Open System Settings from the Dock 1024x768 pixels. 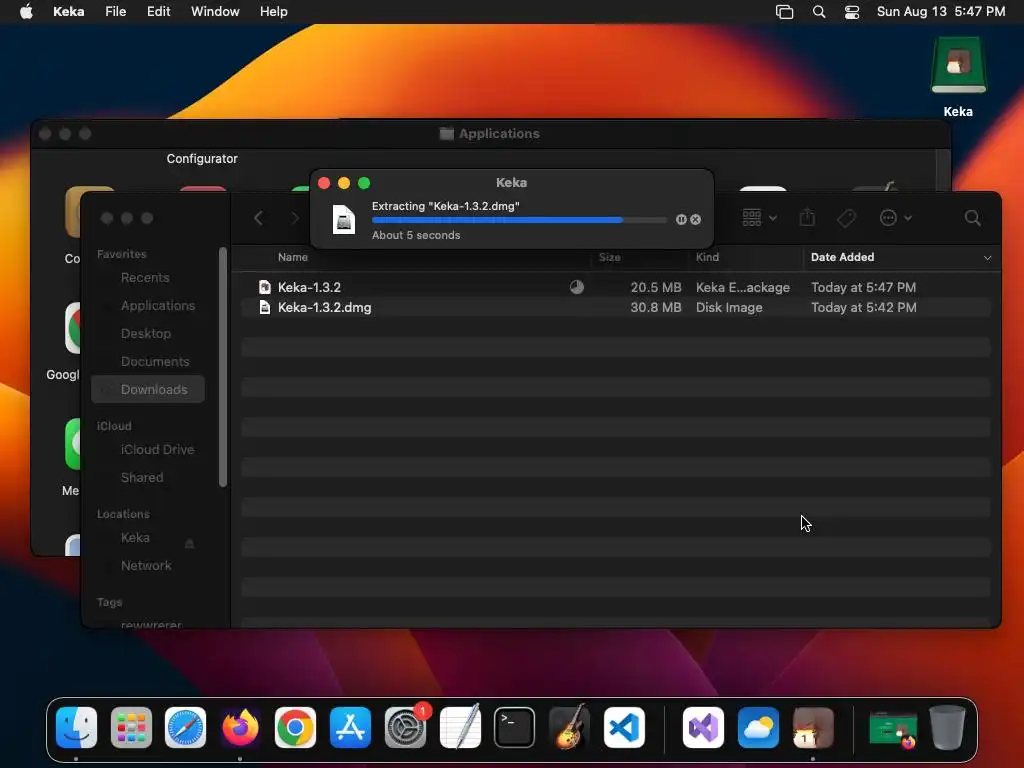point(406,728)
